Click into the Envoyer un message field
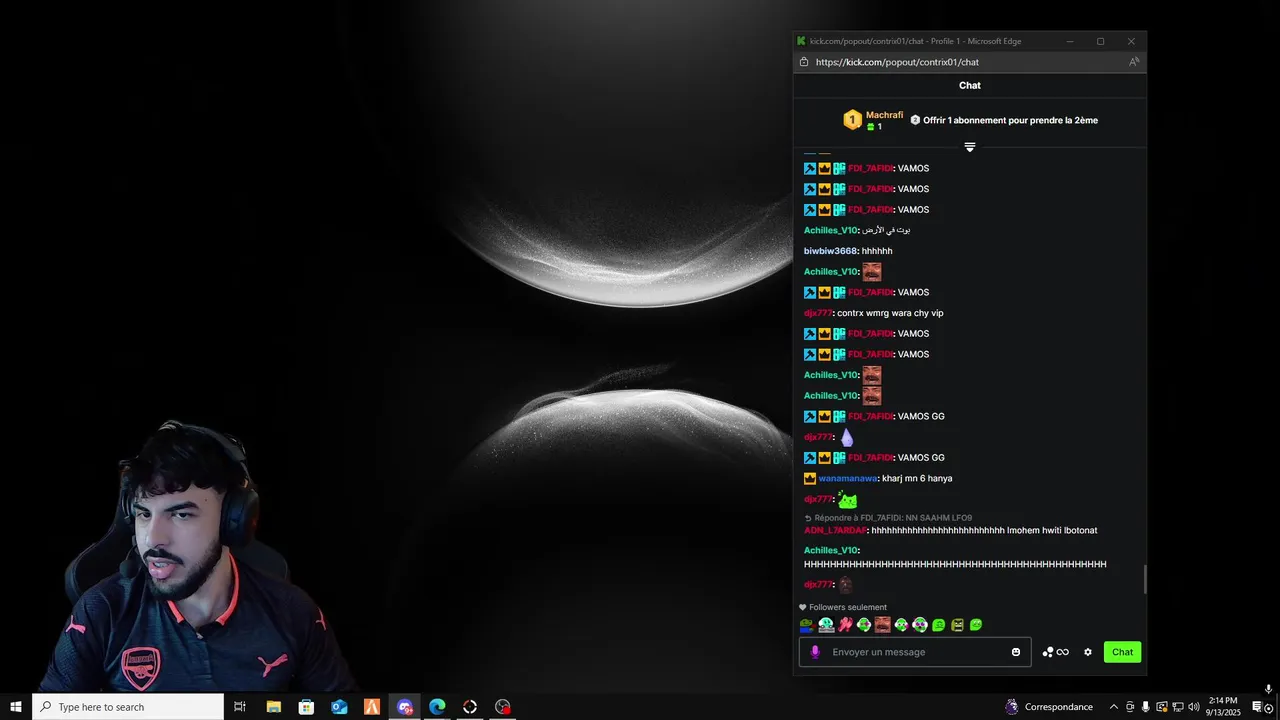The image size is (1280, 720). [915, 652]
